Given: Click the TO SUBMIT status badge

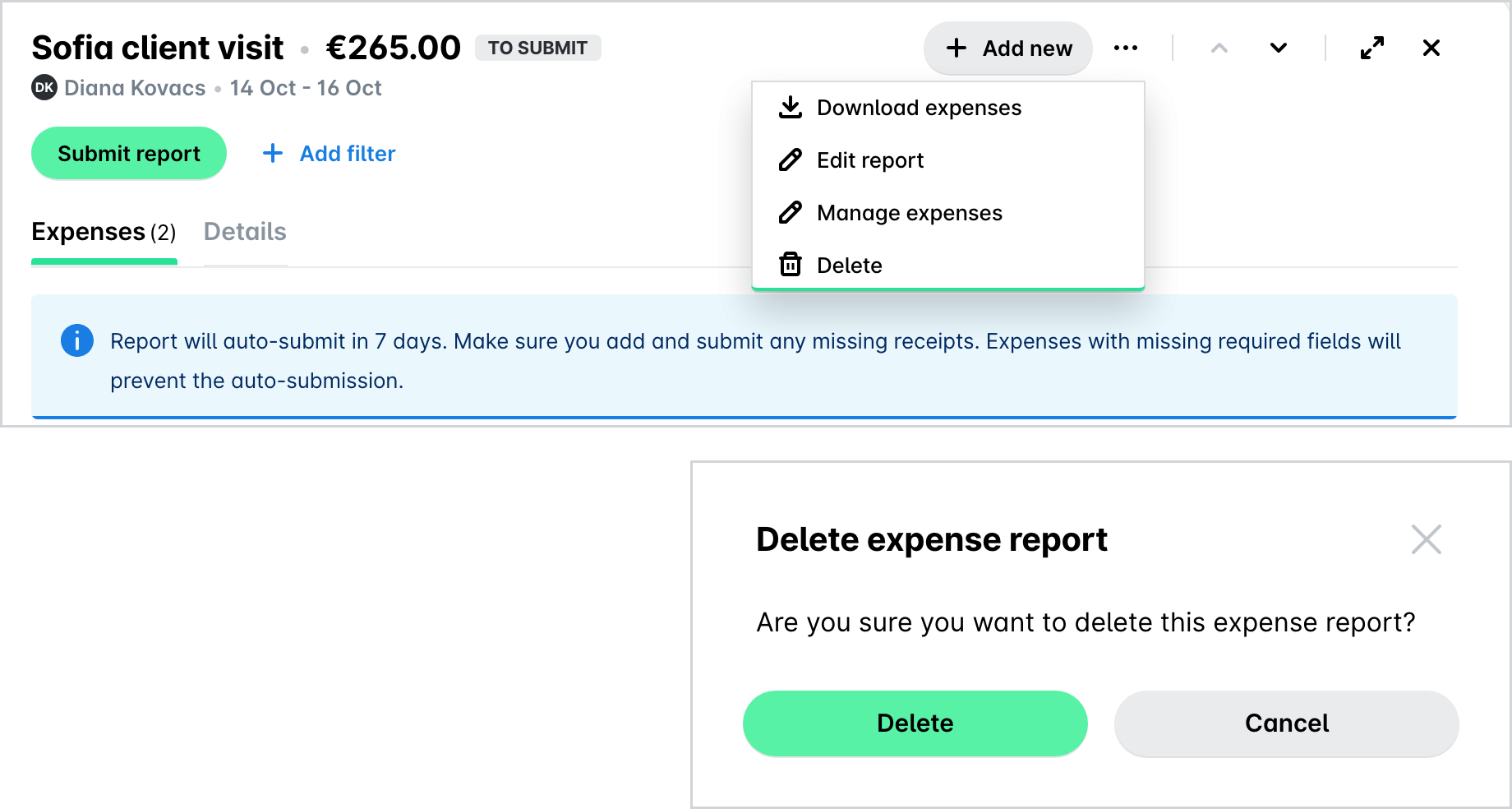Looking at the screenshot, I should [538, 48].
